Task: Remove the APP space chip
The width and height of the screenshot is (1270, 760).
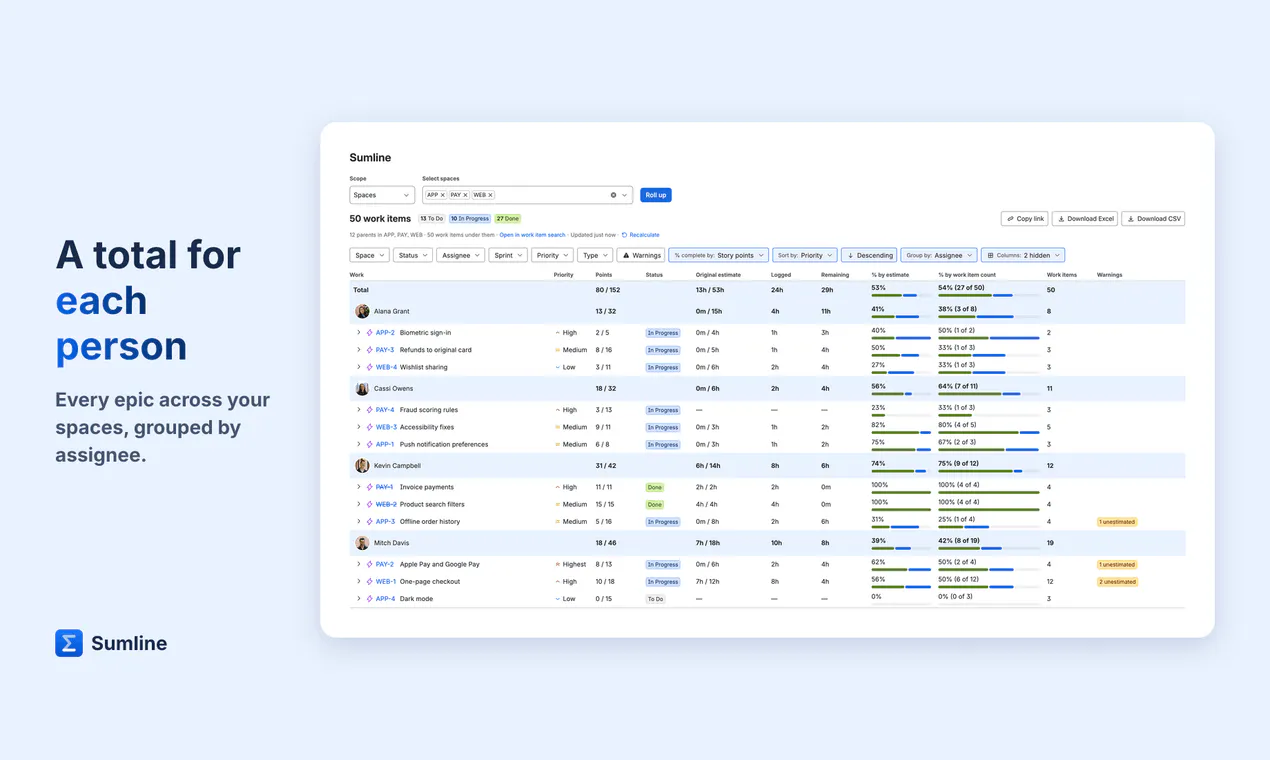Action: [443, 195]
